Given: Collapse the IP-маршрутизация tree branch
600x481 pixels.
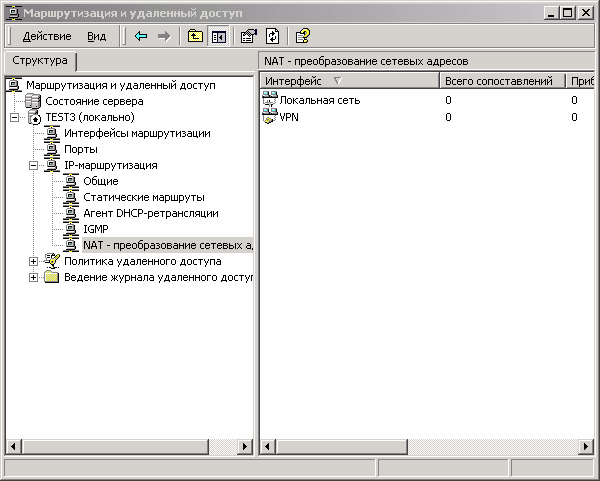Looking at the screenshot, I should [33, 165].
